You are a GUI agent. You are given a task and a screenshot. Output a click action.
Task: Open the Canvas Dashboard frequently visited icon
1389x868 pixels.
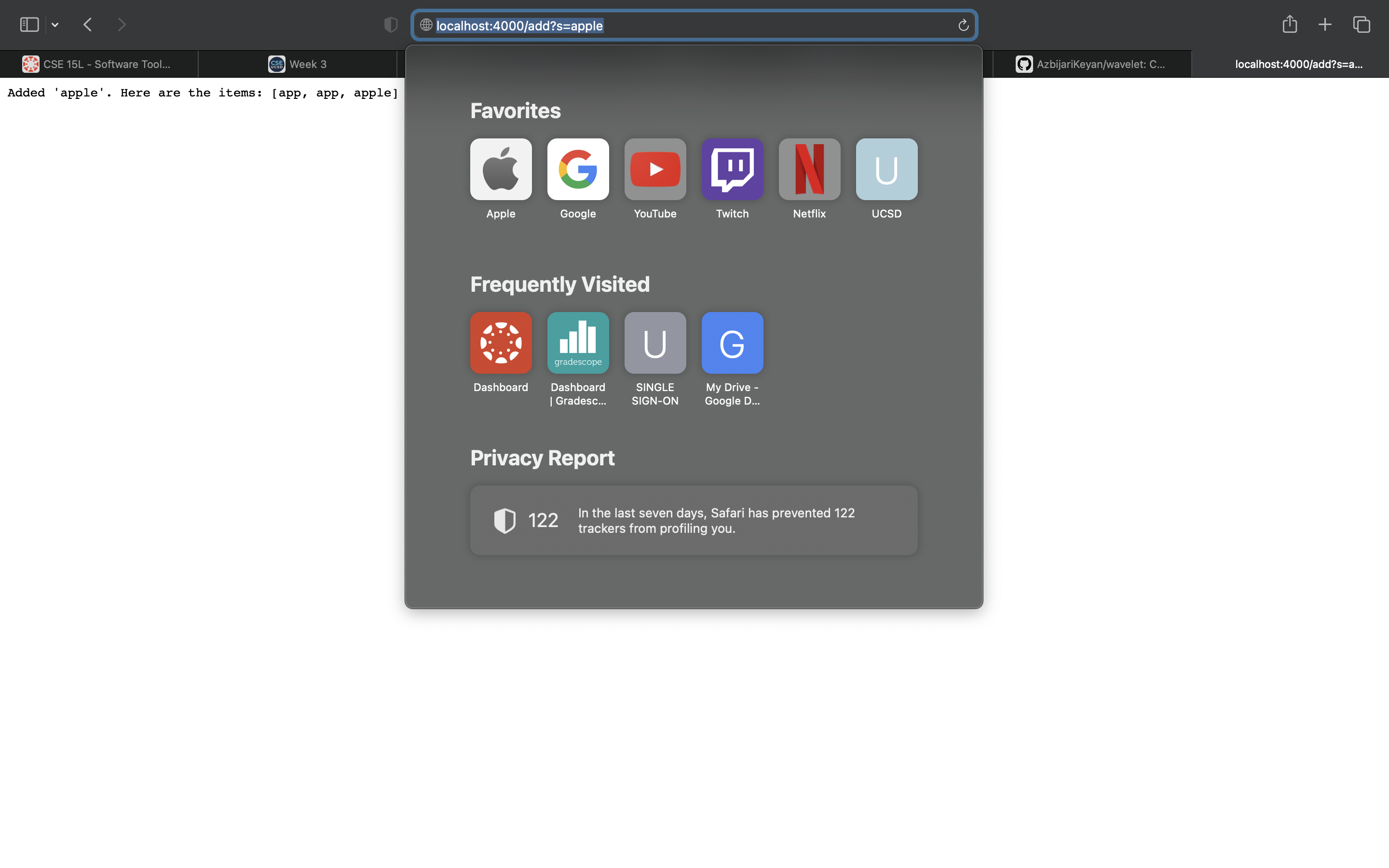pos(501,343)
